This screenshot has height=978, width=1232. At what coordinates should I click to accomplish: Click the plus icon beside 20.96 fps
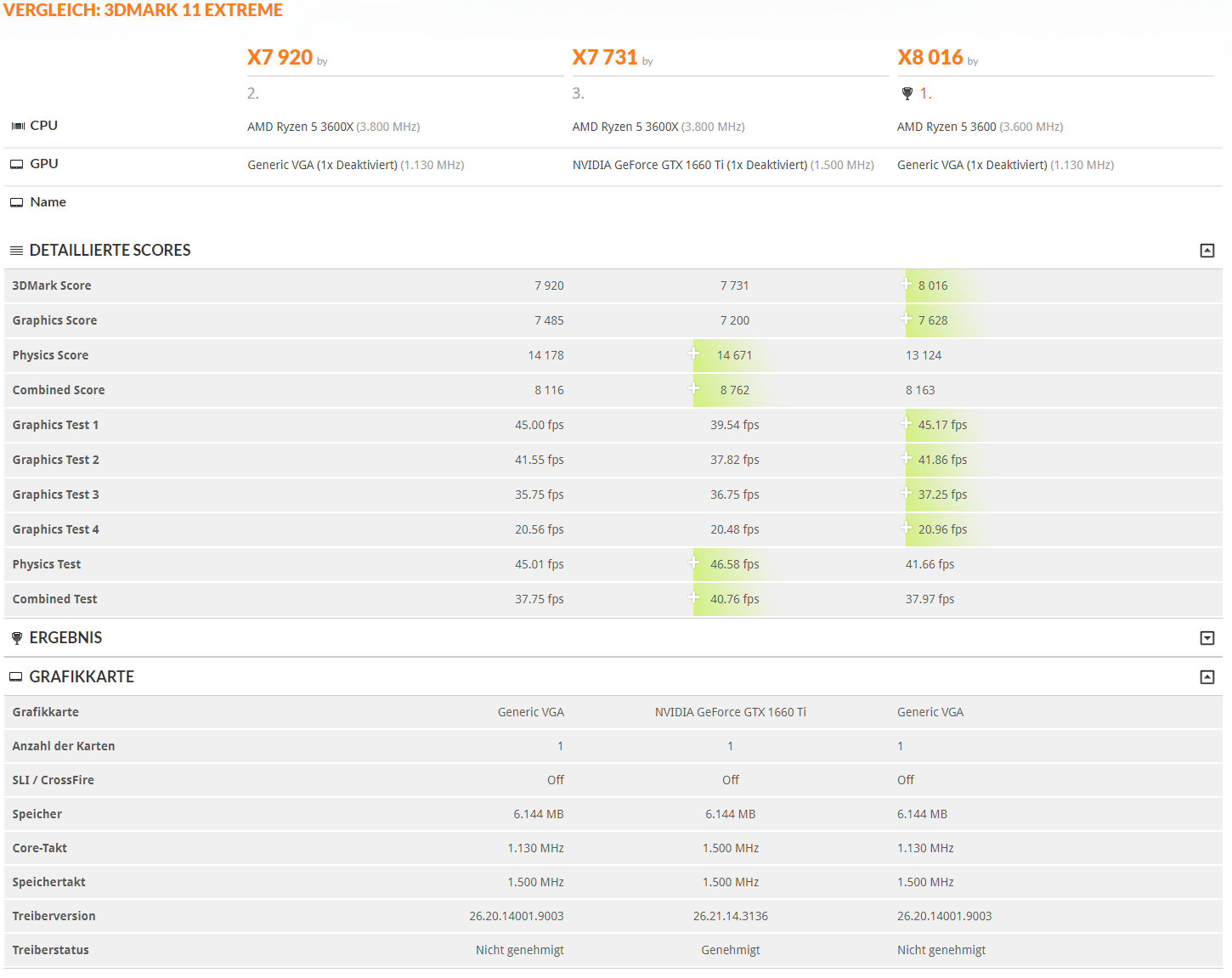[906, 528]
